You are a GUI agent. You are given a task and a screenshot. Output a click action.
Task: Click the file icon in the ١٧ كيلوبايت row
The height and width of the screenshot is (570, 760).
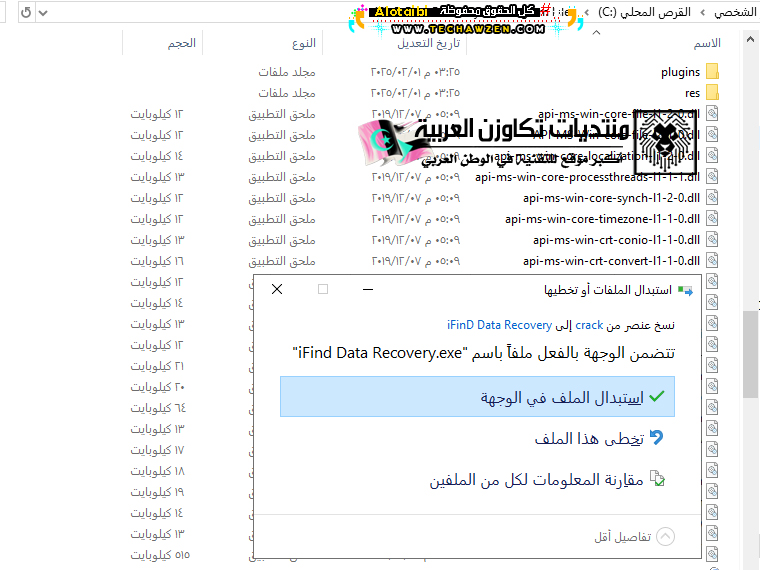coord(712,449)
